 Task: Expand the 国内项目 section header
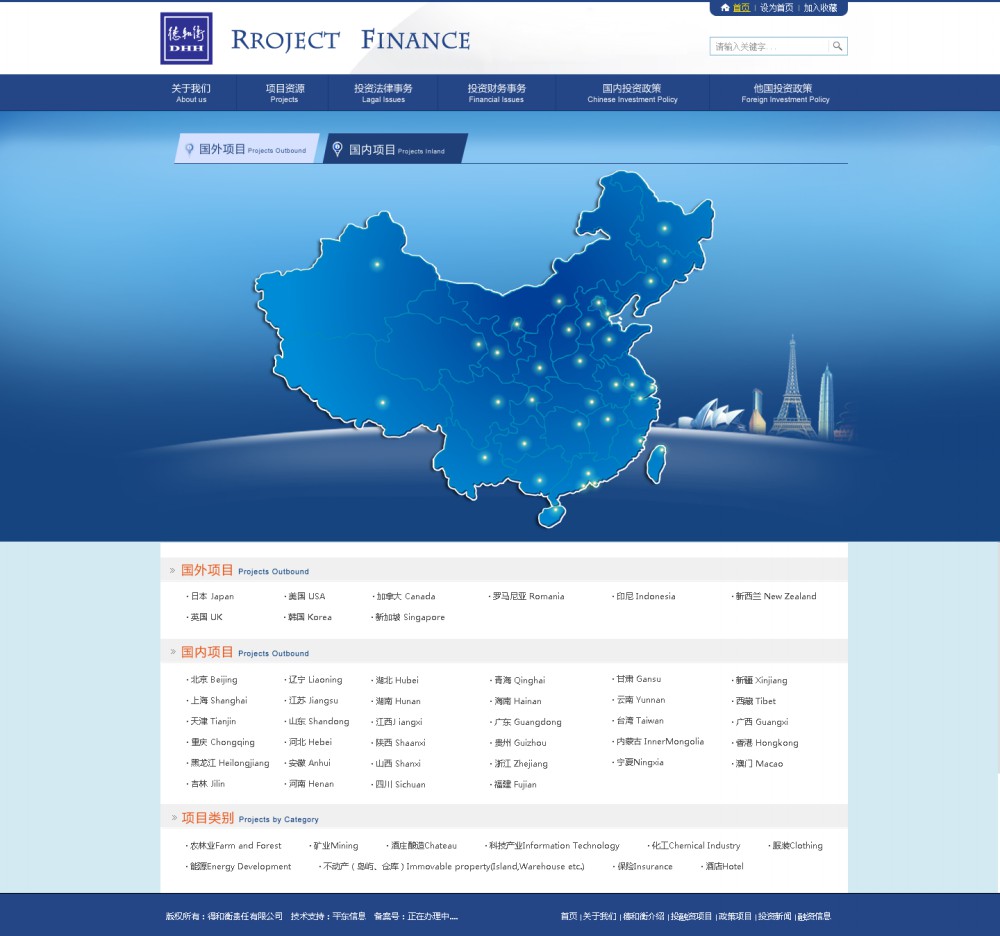point(207,653)
